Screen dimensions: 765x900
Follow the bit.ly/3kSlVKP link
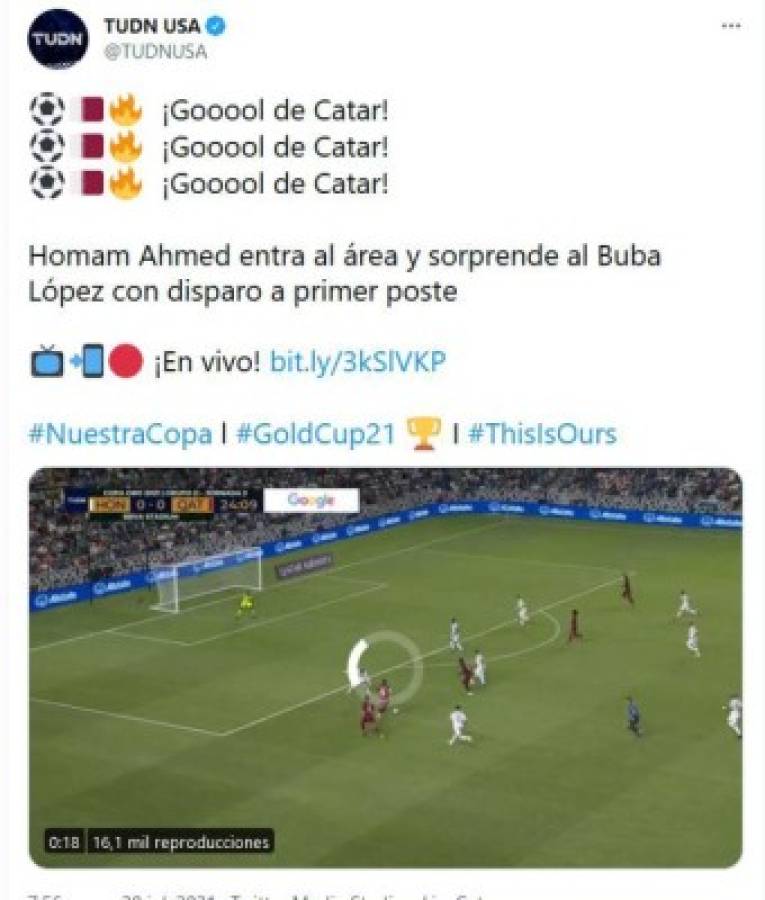(x=358, y=362)
